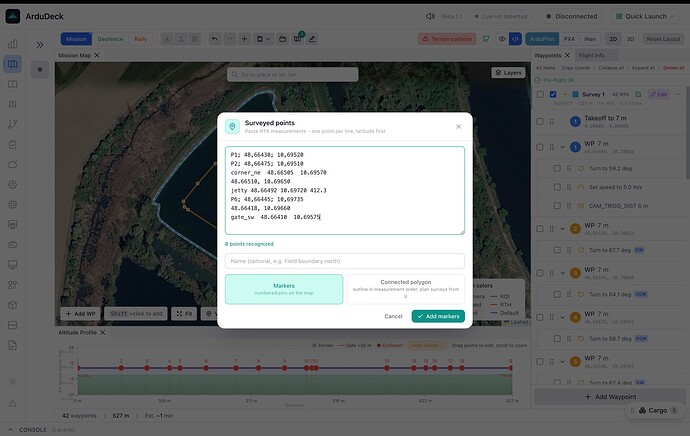Click the green tree terrain icon
This screenshot has height=436, width=690.
pyautogui.click(x=486, y=39)
